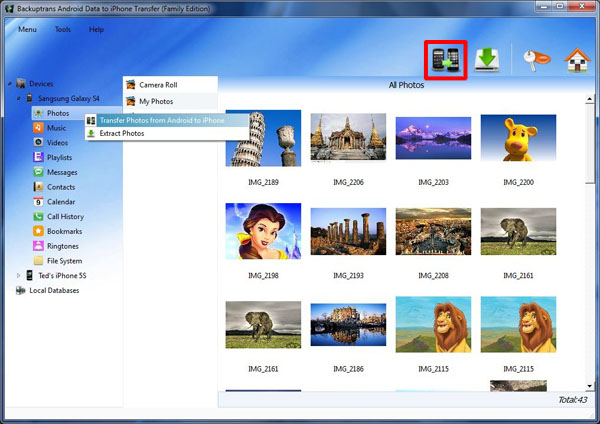Click the Local Databases icon
The image size is (600, 424).
[x=21, y=290]
